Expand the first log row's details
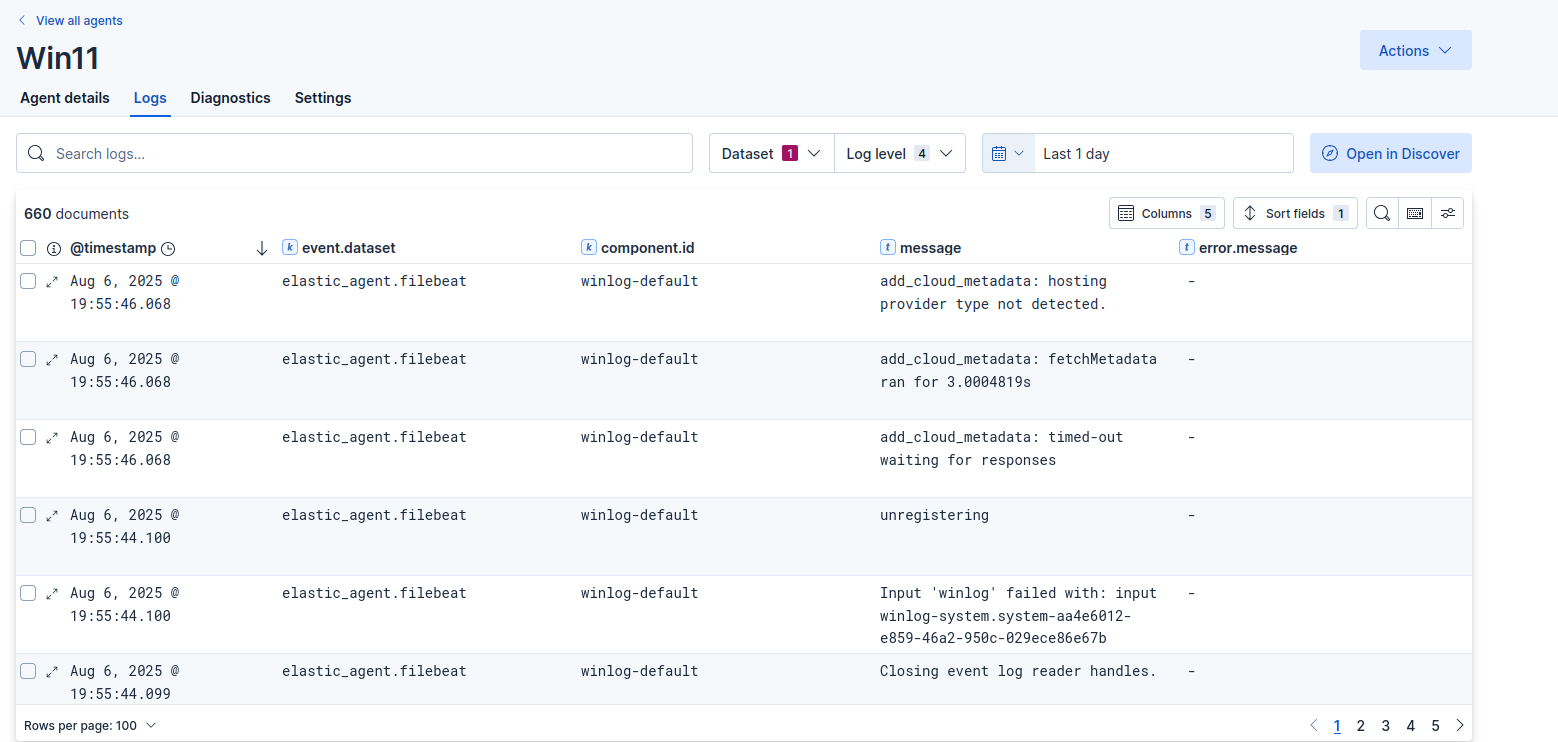Image resolution: width=1558 pixels, height=742 pixels. click(x=52, y=282)
